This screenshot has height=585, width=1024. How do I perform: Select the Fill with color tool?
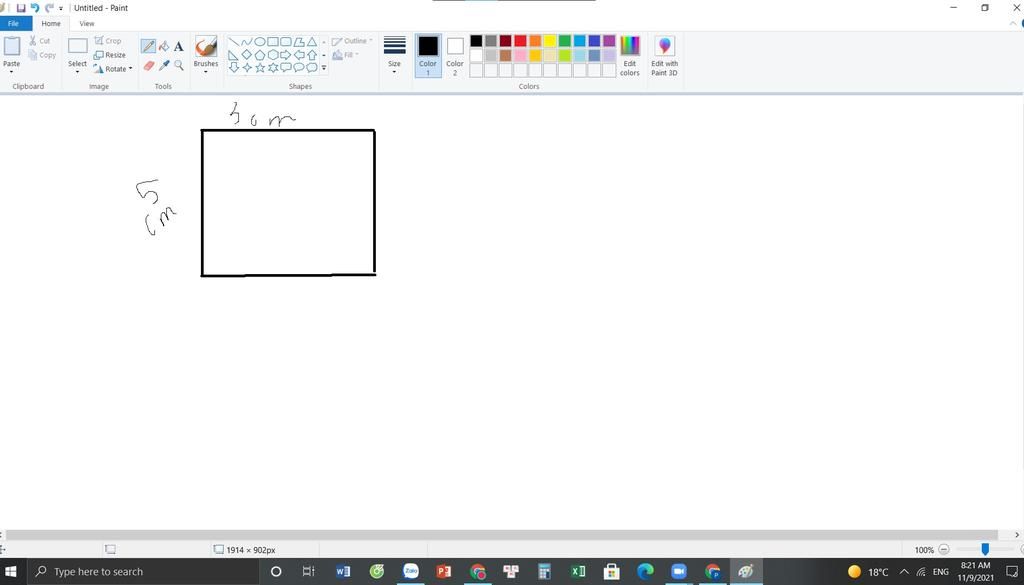tap(164, 46)
